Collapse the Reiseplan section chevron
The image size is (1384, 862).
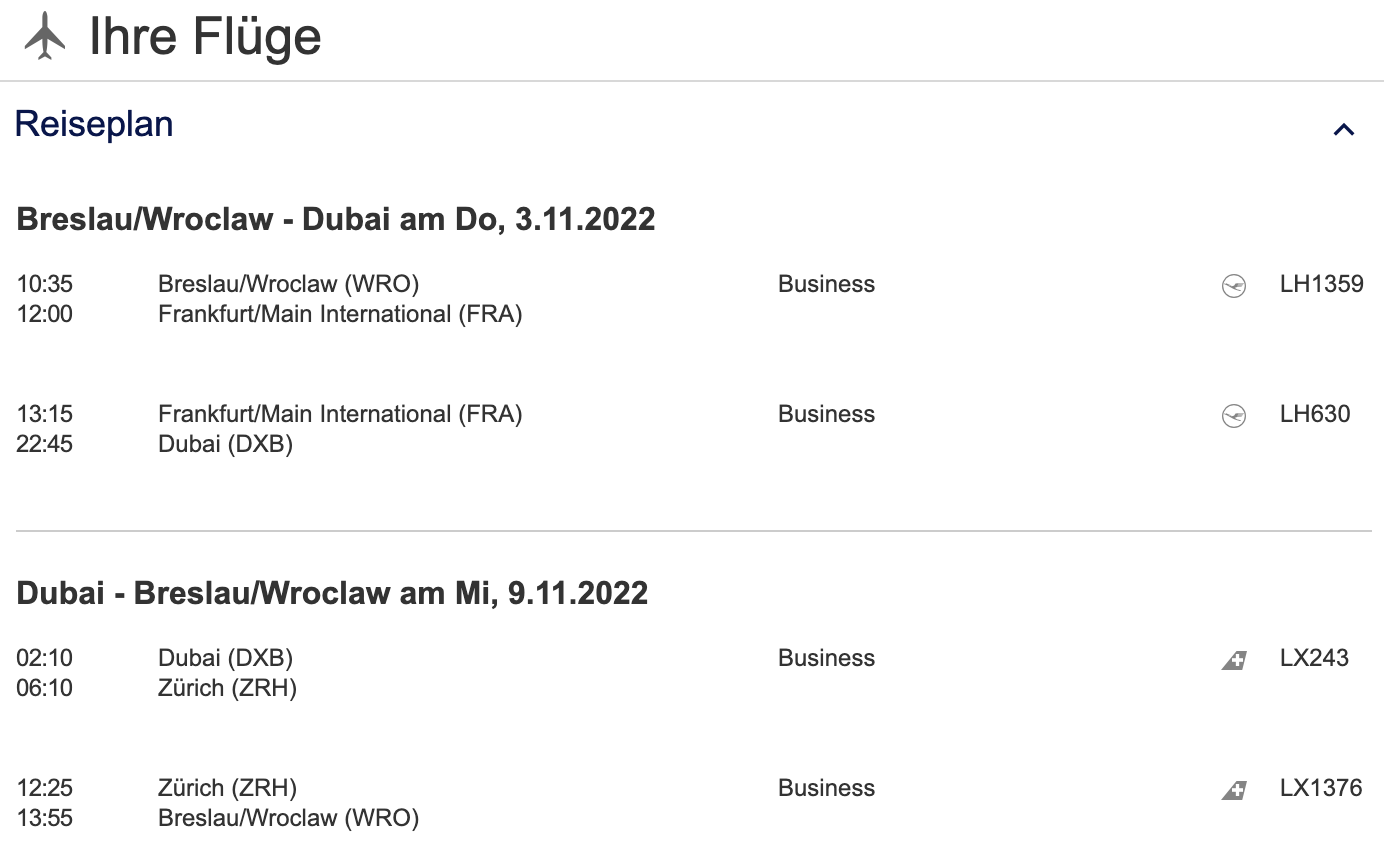pyautogui.click(x=1344, y=129)
